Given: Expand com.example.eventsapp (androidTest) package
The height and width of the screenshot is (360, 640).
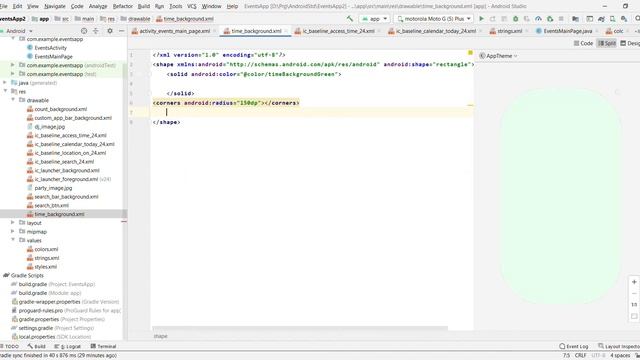Looking at the screenshot, I should pyautogui.click(x=13, y=65).
